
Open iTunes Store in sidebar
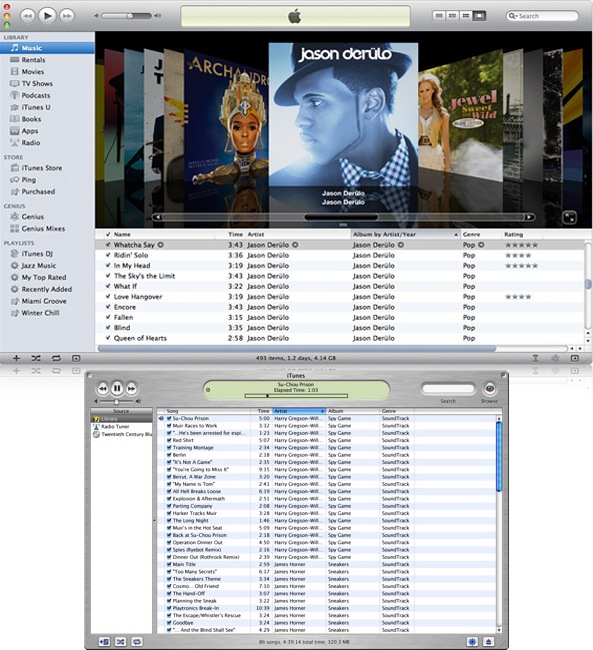pyautogui.click(x=36, y=168)
